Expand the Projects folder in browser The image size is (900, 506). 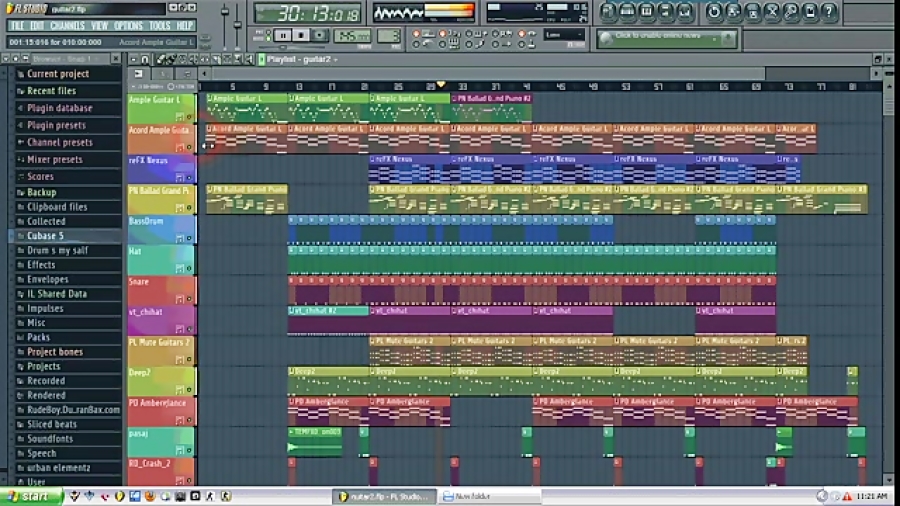(43, 366)
